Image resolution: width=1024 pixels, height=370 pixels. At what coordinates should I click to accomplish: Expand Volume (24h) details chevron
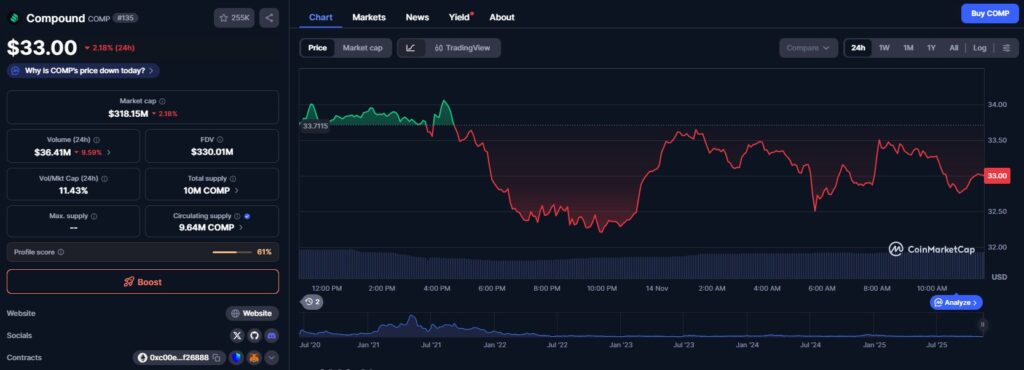pyautogui.click(x=108, y=152)
